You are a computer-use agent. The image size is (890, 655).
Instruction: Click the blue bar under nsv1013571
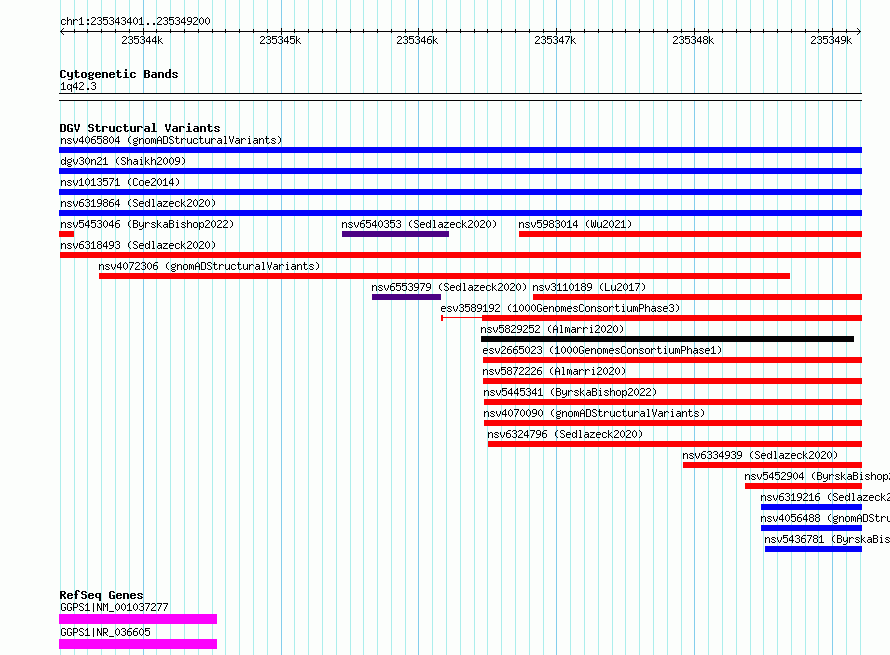pos(460,192)
